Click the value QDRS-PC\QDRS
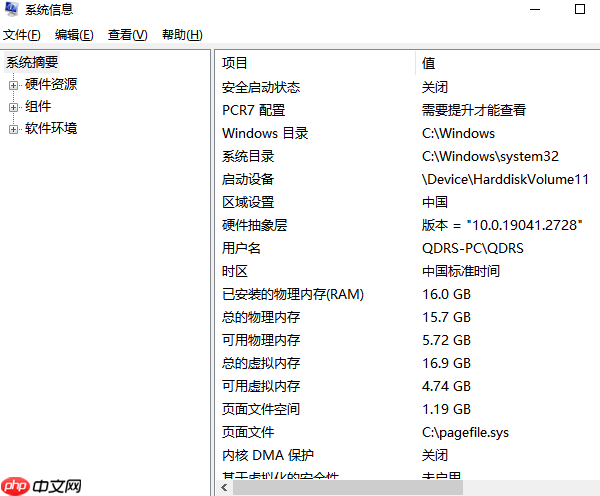This screenshot has width=600, height=496. [x=473, y=248]
